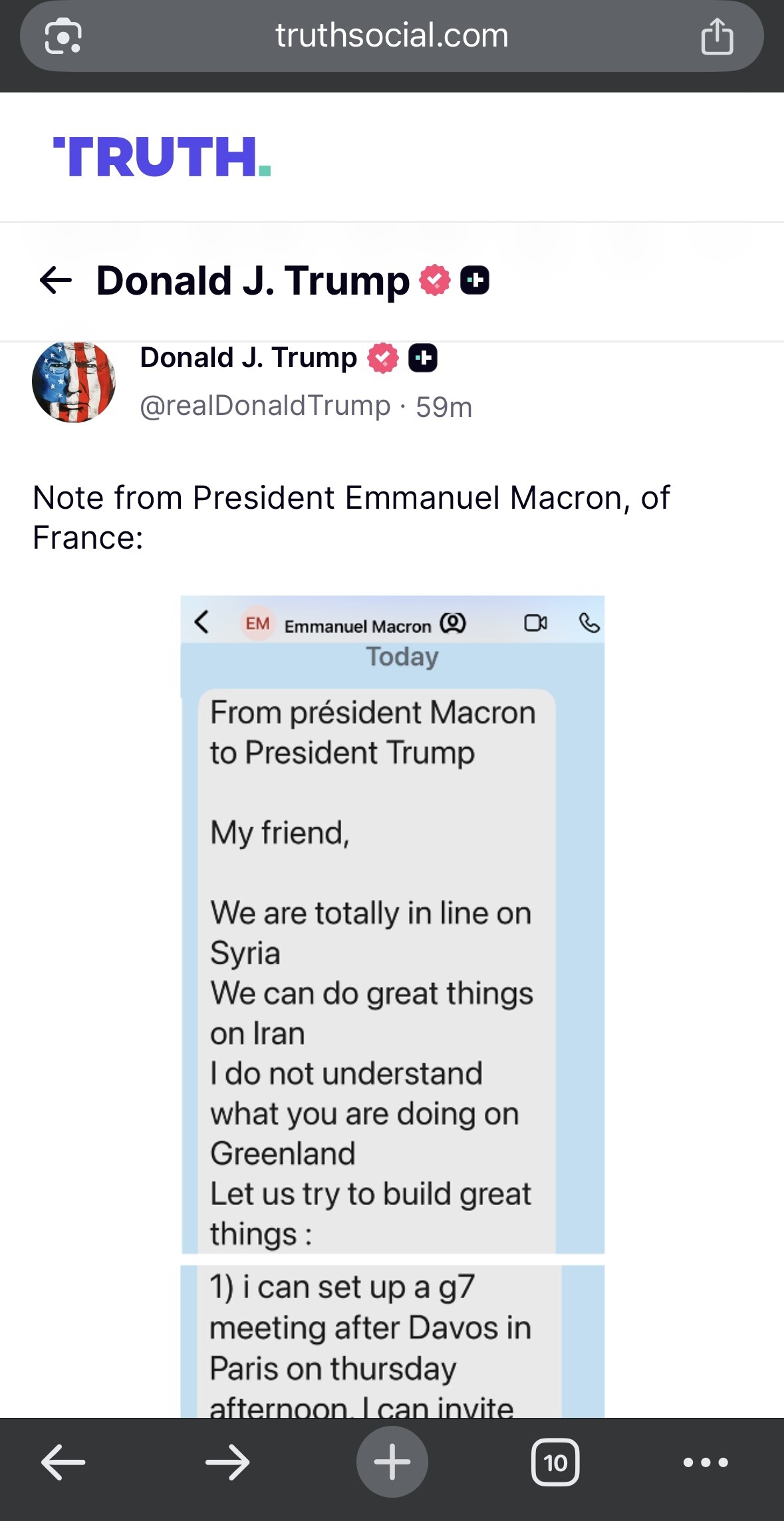Open the TRUTH logo home link
Image resolution: width=784 pixels, height=1521 pixels.
(162, 157)
